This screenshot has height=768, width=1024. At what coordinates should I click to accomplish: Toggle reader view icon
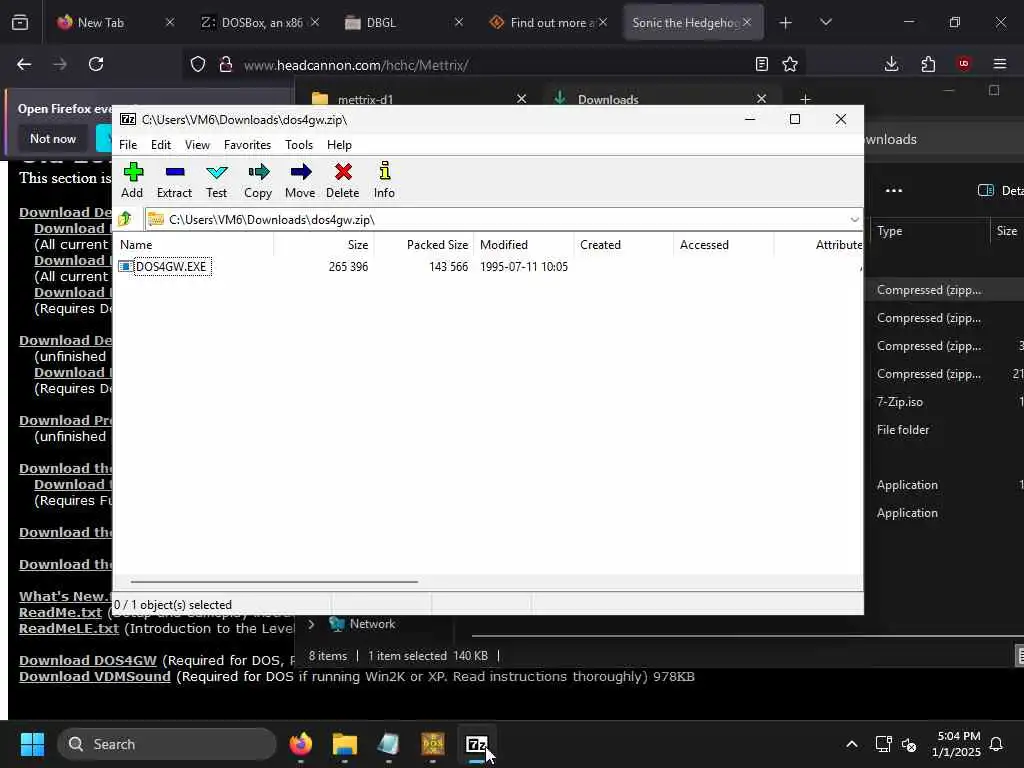pos(761,64)
